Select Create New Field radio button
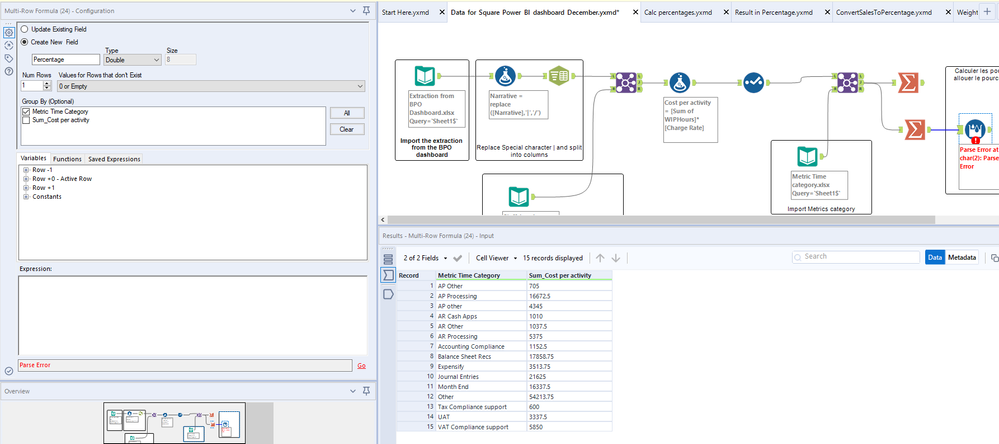Image resolution: width=999 pixels, height=444 pixels. click(25, 41)
